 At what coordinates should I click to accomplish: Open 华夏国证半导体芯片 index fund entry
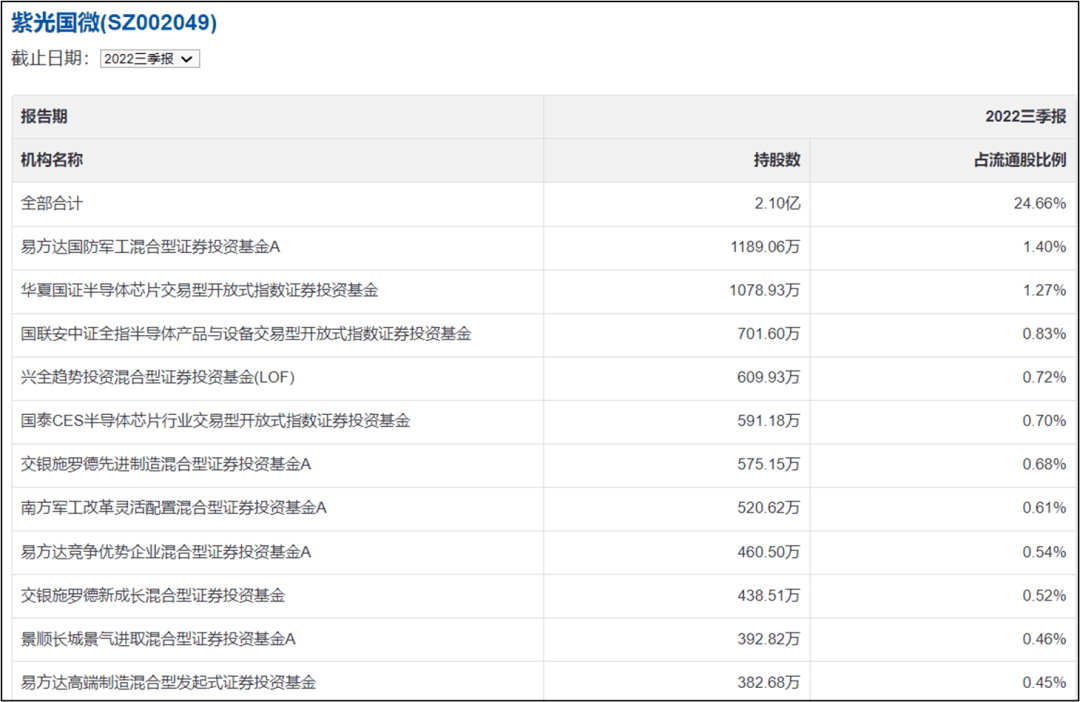200,290
